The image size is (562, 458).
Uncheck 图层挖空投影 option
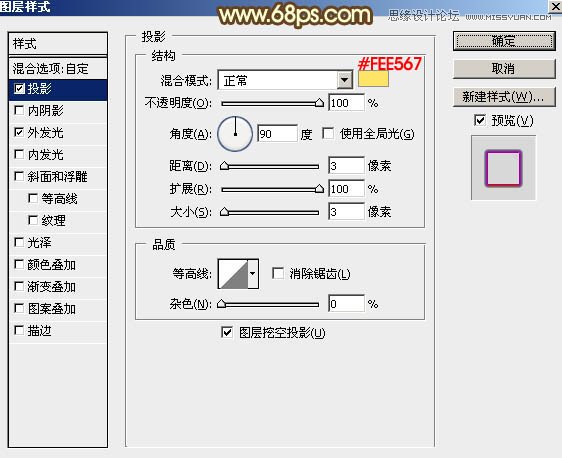coord(227,332)
